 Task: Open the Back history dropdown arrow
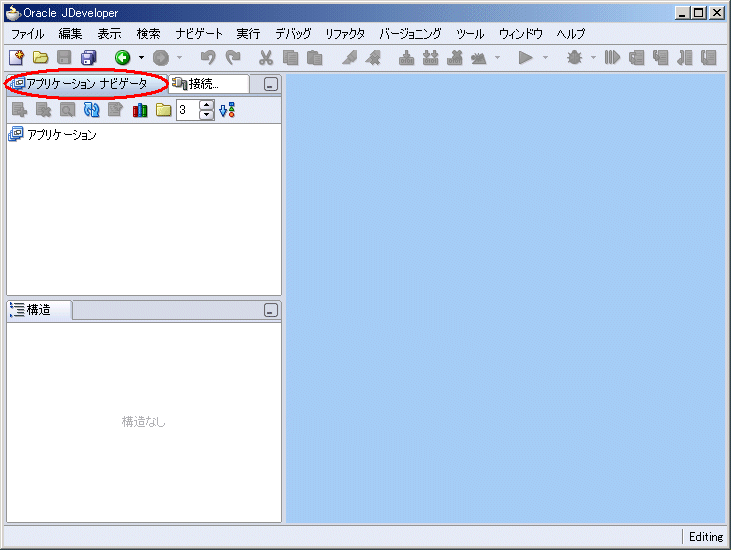tap(141, 58)
